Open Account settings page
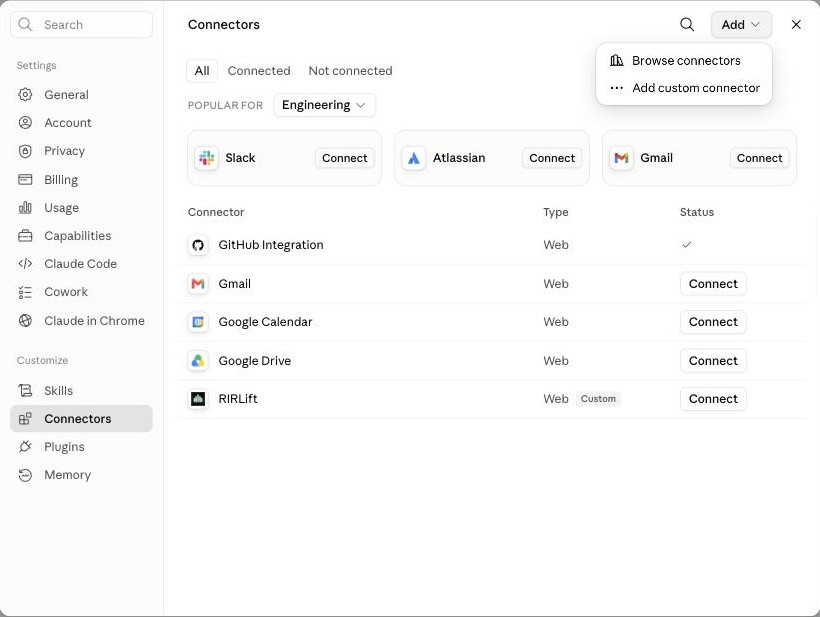This screenshot has height=617, width=820. point(82,123)
